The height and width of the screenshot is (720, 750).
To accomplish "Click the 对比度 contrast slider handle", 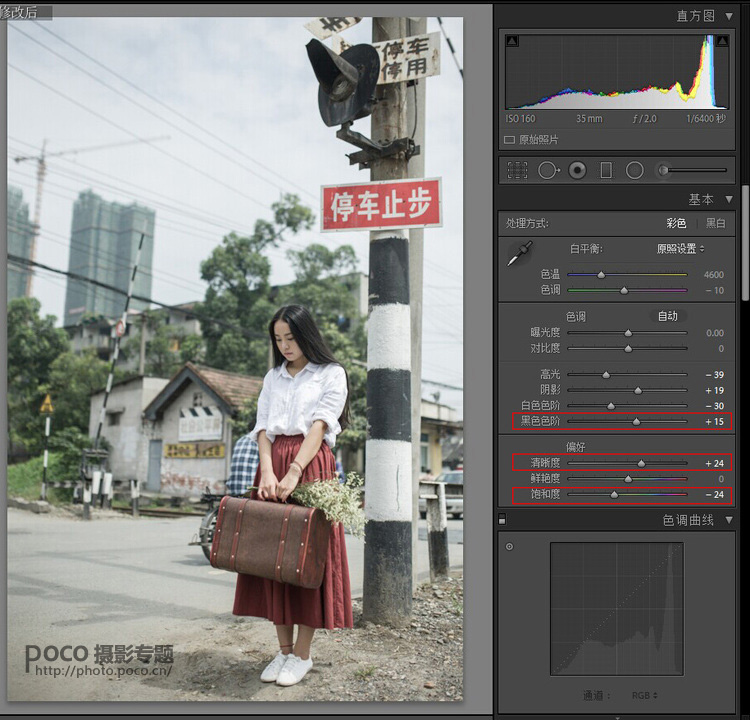I will click(628, 349).
